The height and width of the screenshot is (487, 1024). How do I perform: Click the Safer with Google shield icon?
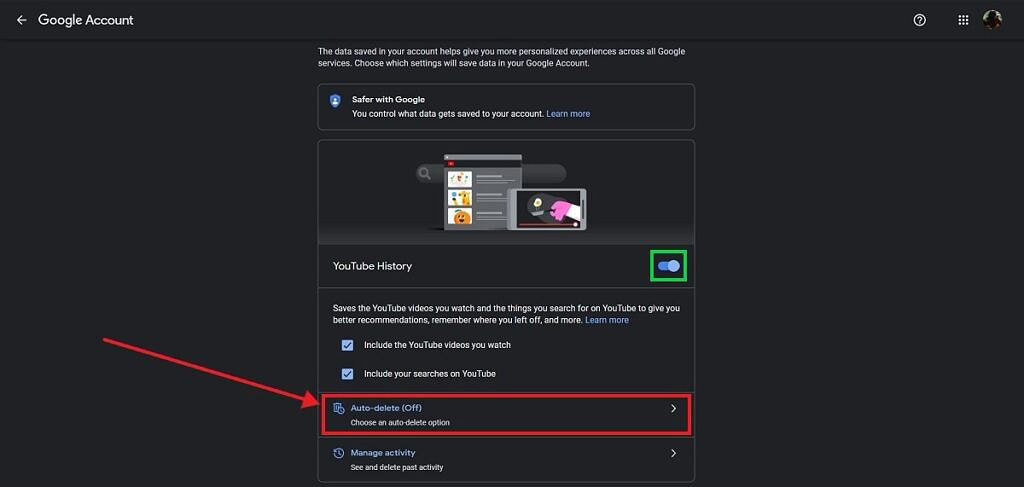click(x=335, y=101)
